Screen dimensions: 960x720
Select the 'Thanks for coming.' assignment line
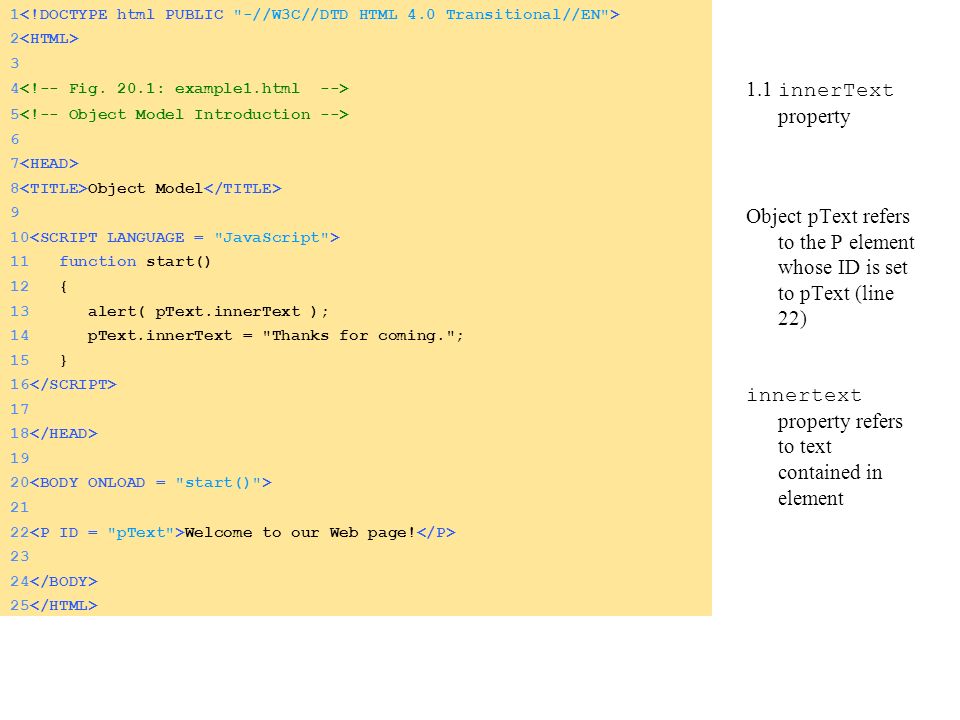(x=275, y=336)
